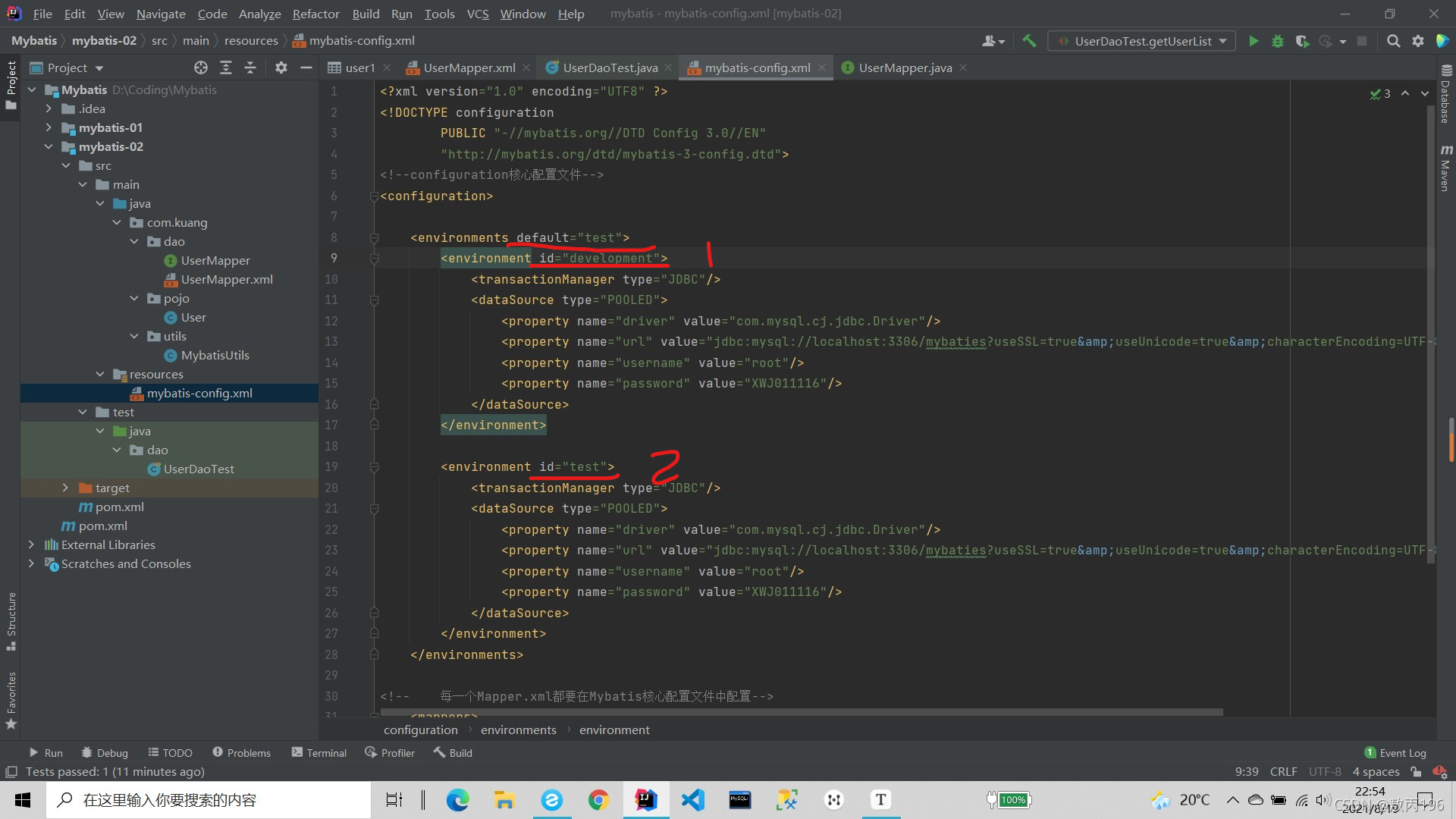Screen dimensions: 1456x819
Task: Open Visual Studio Code from the taskbar
Action: (693, 800)
